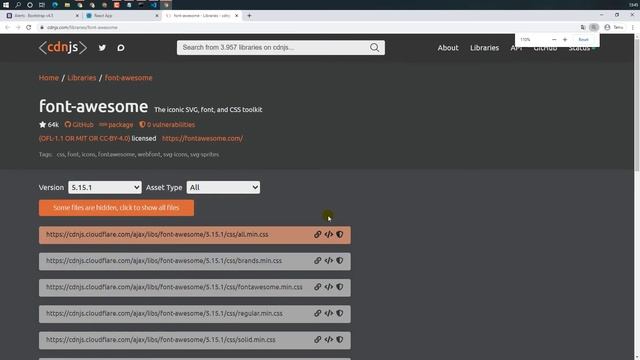
Task: Open the GitHub repository link
Action: click(x=79, y=124)
